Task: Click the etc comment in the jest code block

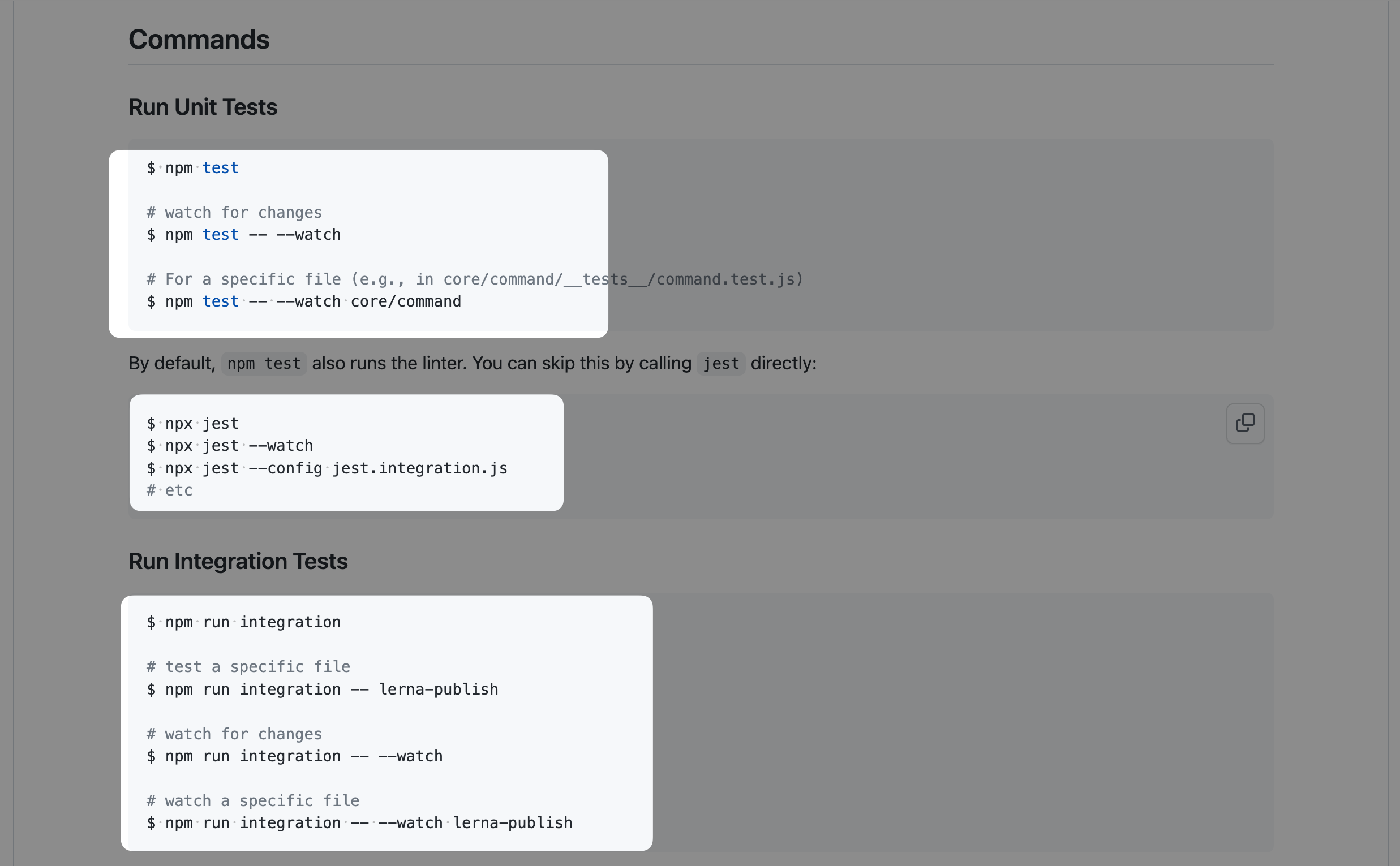Action: point(170,490)
